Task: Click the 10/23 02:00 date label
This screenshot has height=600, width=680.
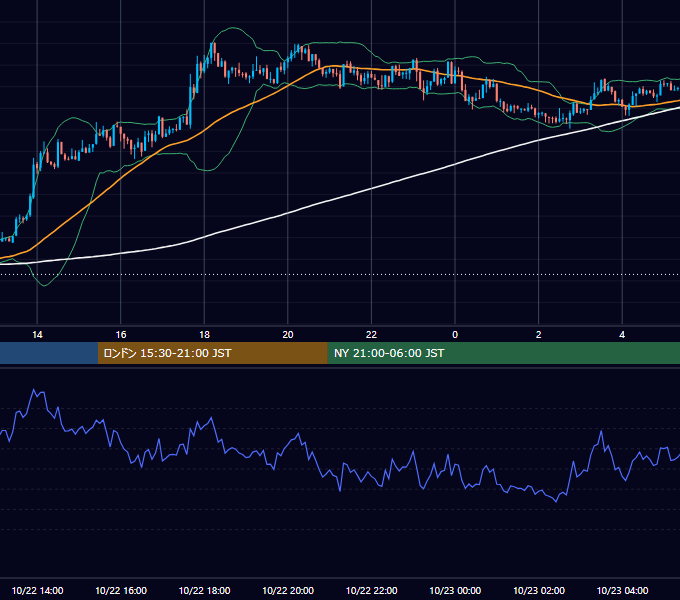Action: coord(539,590)
